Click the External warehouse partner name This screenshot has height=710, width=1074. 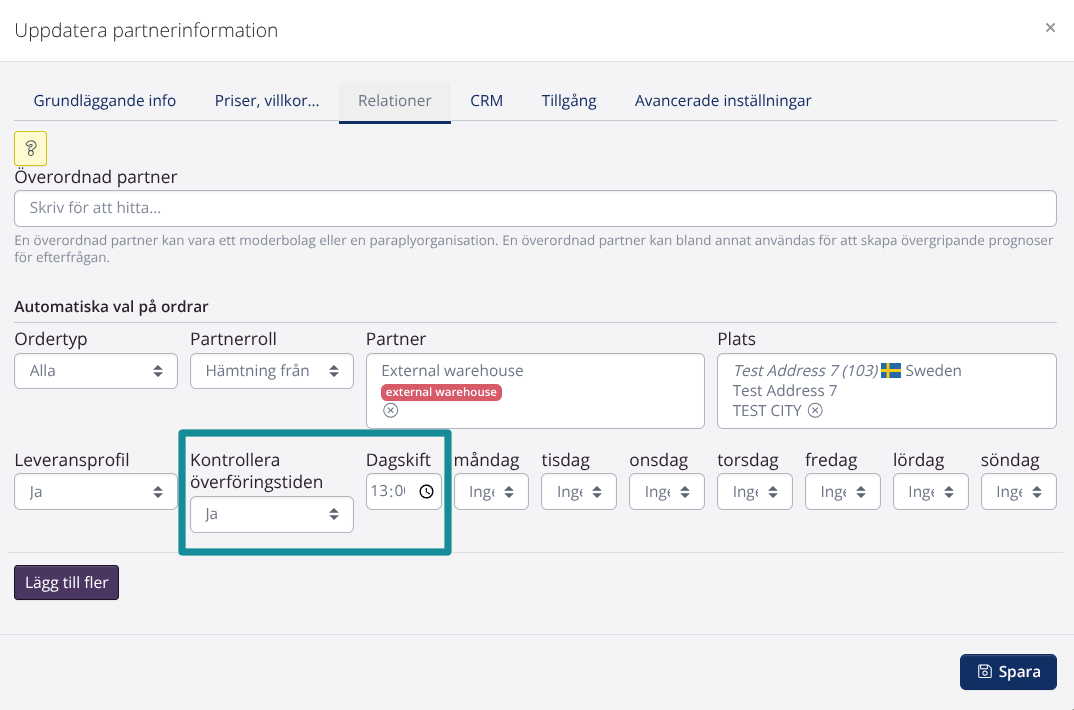pos(452,370)
